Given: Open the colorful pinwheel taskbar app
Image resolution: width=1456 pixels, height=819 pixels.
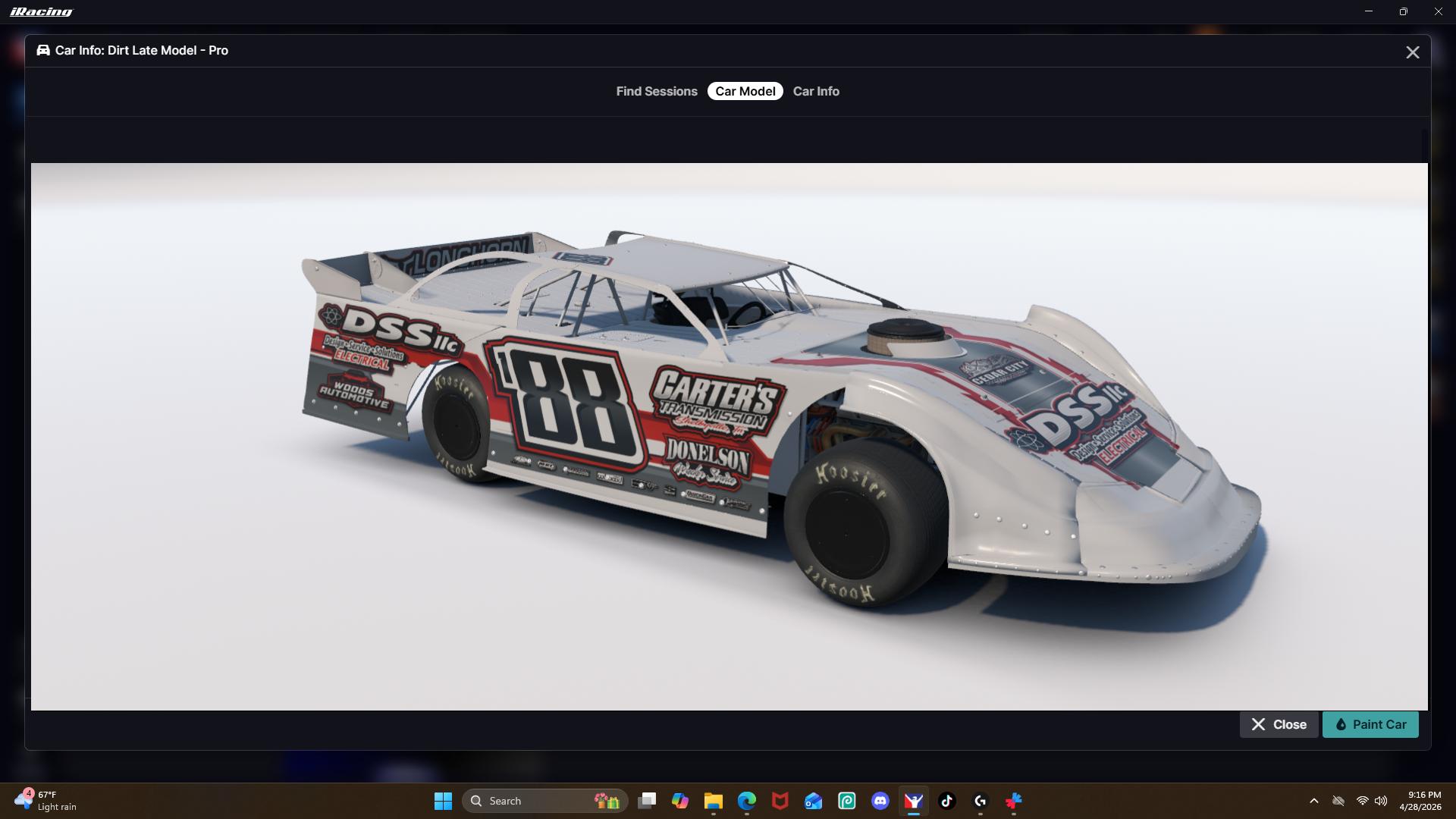Looking at the screenshot, I should click(1014, 801).
